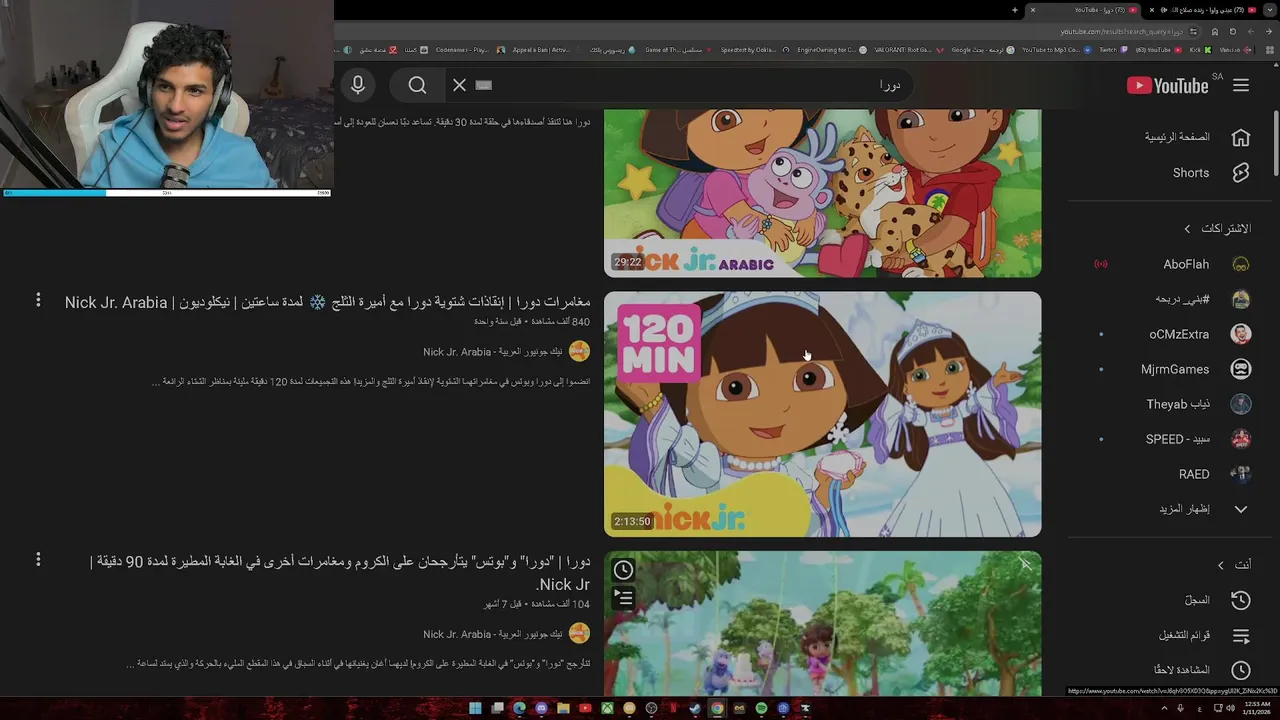This screenshot has height=720, width=1280.
Task: Go to Home (الصفحة الرئيسية) in sidebar
Action: pos(1197,137)
